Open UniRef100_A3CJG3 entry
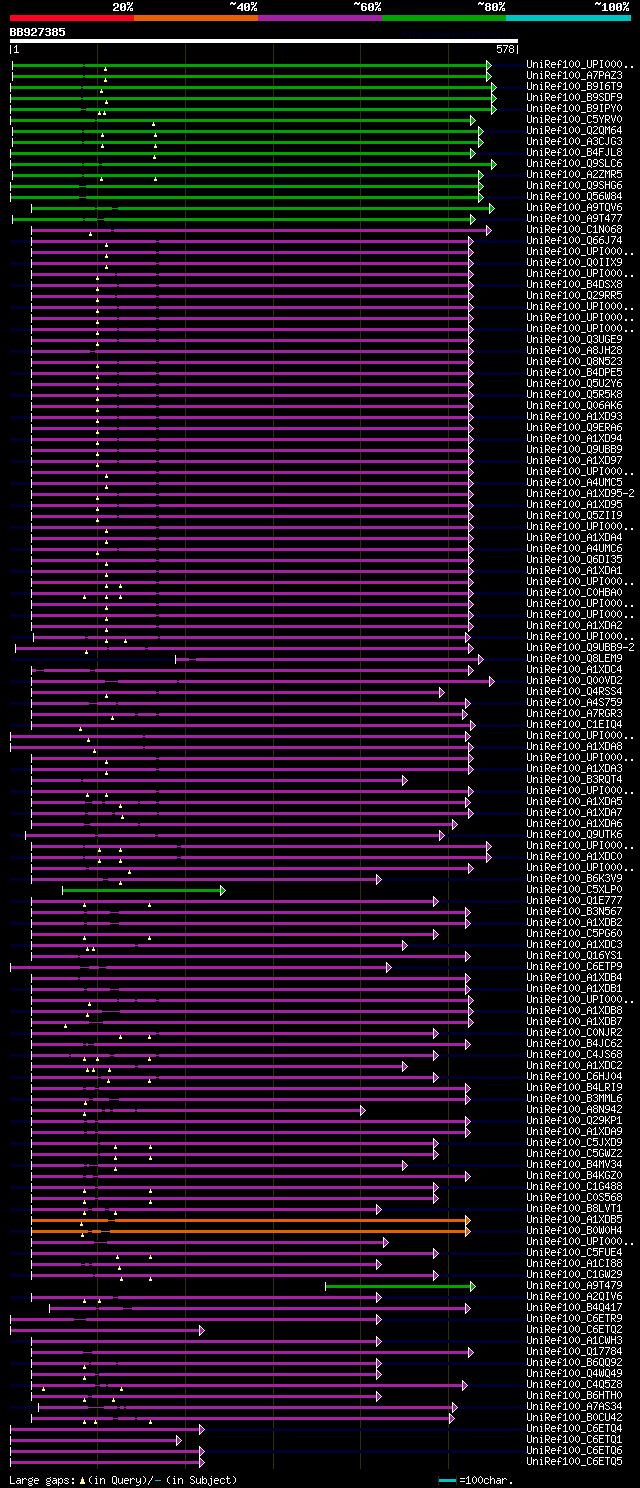This screenshot has width=640, height=1488. pyautogui.click(x=574, y=141)
